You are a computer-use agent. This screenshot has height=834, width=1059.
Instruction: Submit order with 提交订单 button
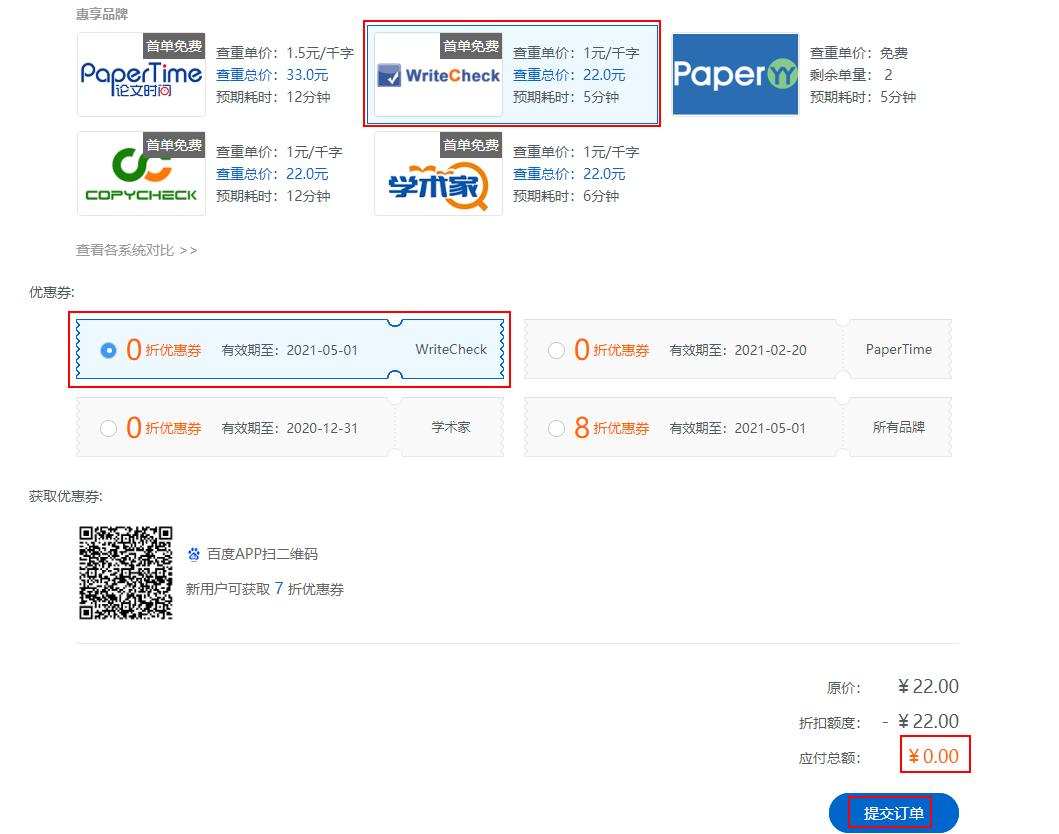[x=894, y=813]
